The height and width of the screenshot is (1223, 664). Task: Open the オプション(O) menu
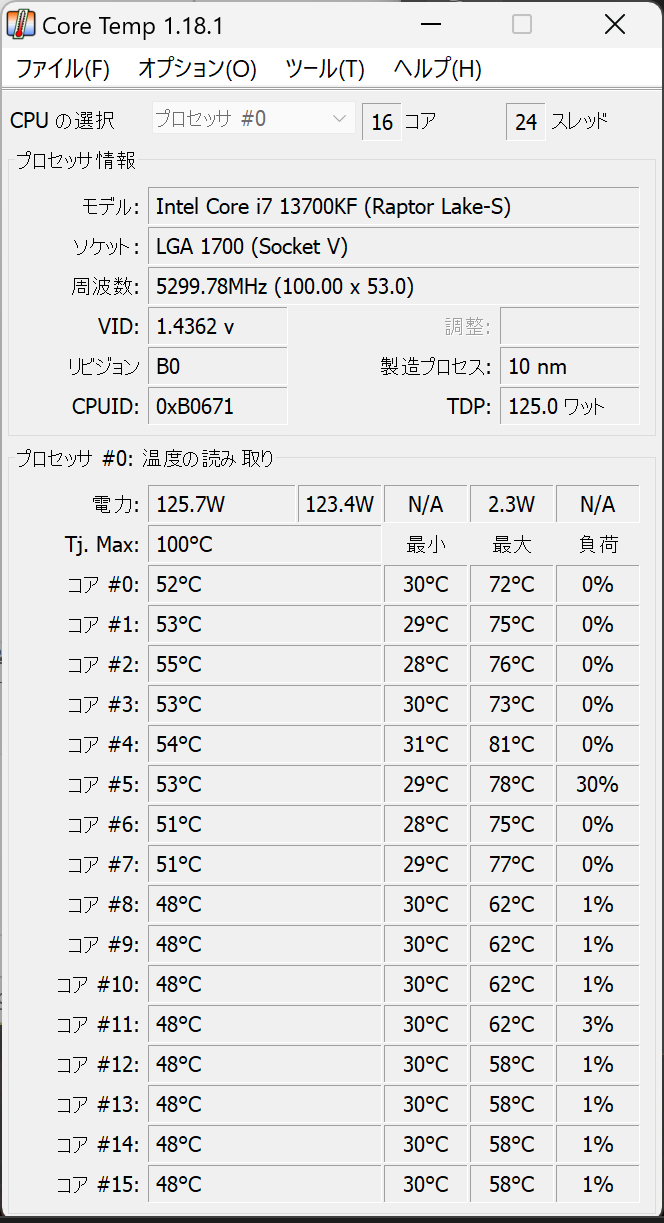(197, 69)
